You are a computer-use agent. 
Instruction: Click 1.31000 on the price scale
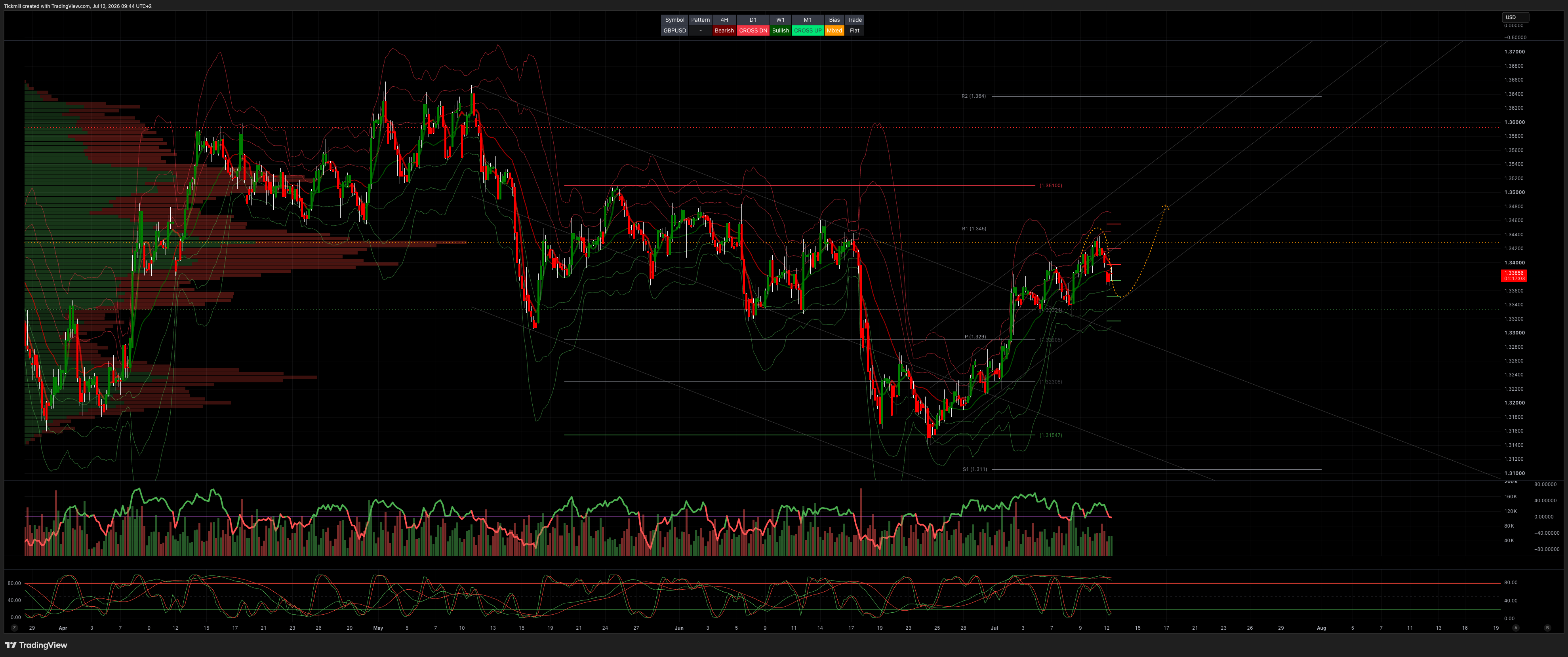[x=1515, y=473]
